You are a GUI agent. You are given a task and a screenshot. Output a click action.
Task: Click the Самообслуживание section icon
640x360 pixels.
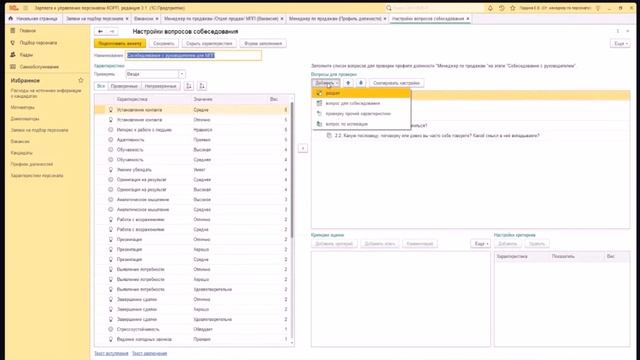[x=13, y=67]
